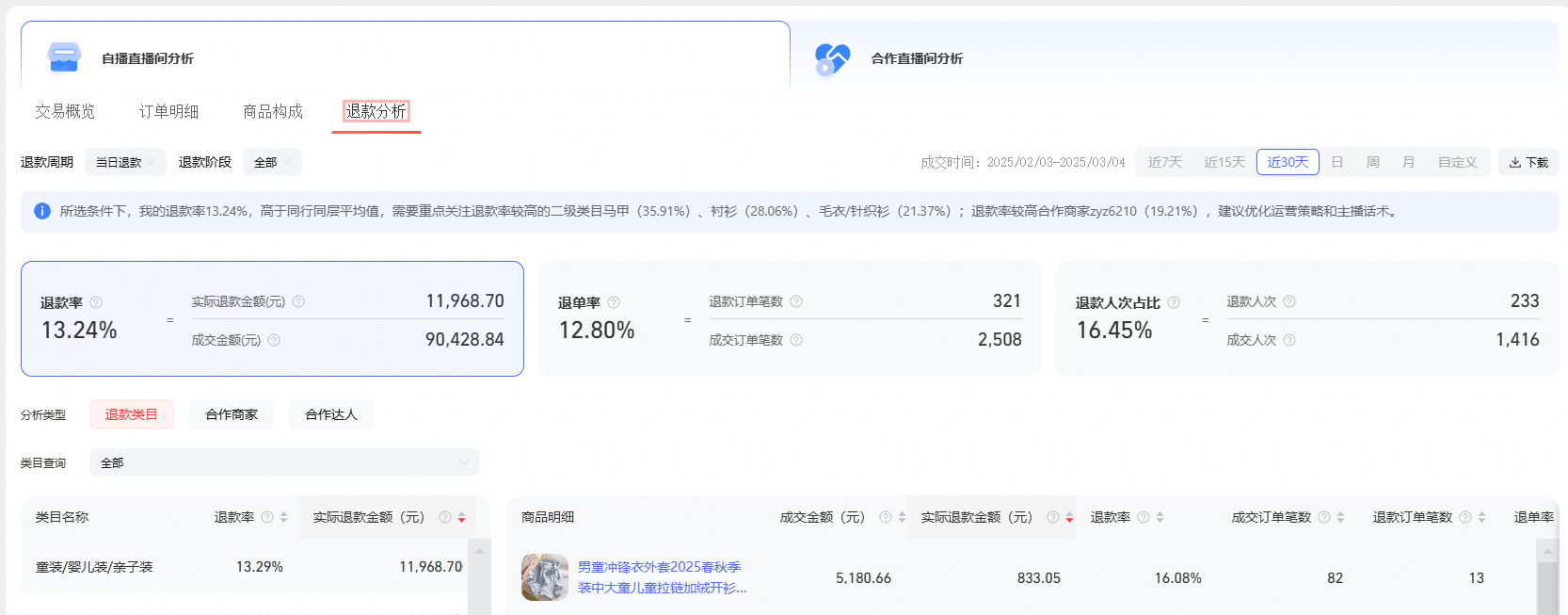This screenshot has height=615, width=1568.
Task: Choose the 周 time granularity
Action: point(1373,162)
